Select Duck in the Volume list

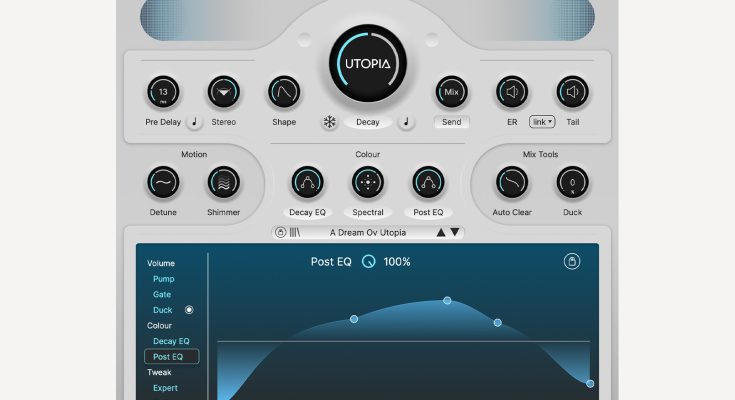pyautogui.click(x=163, y=310)
